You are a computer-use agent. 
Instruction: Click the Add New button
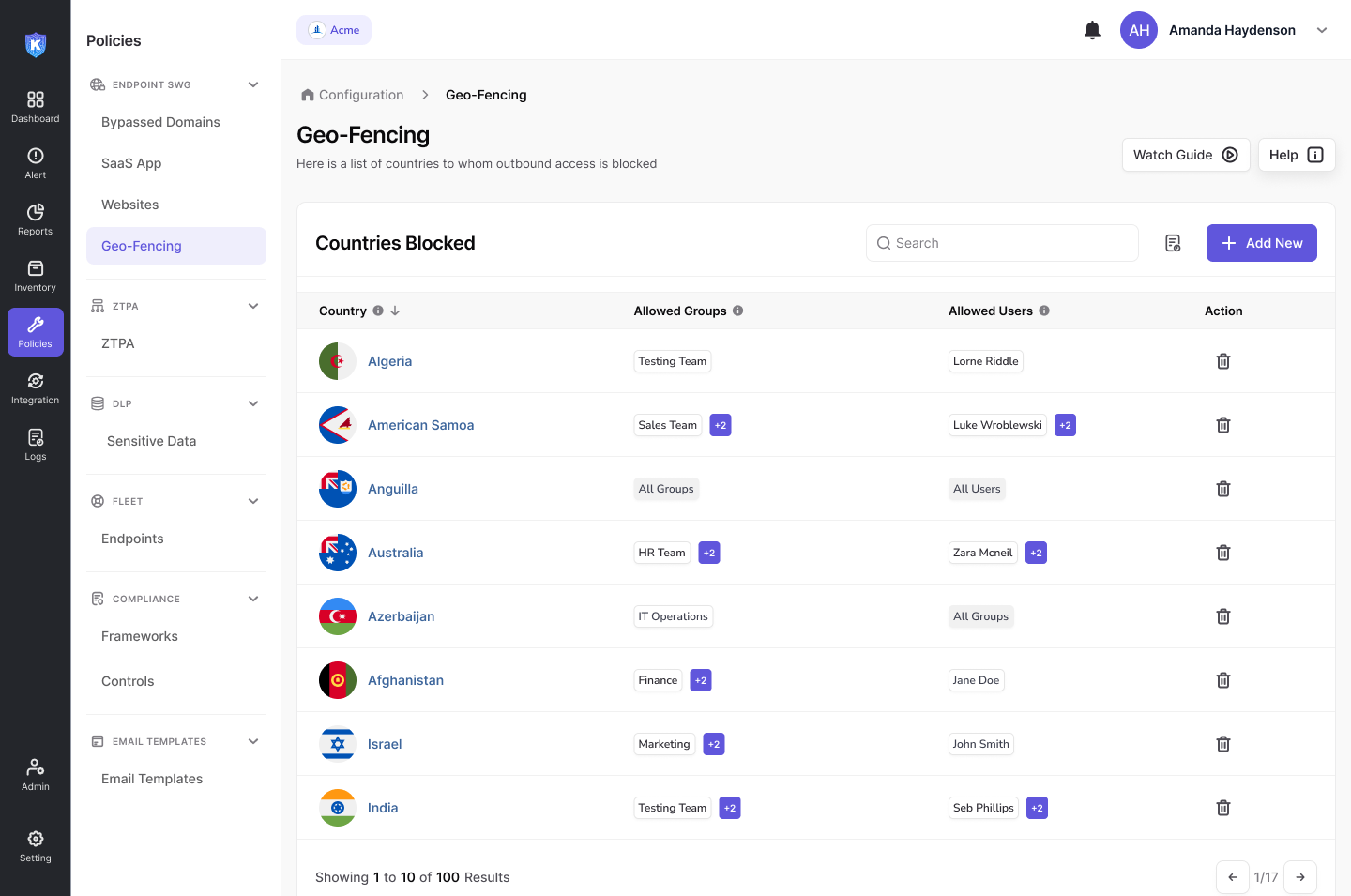coord(1261,243)
